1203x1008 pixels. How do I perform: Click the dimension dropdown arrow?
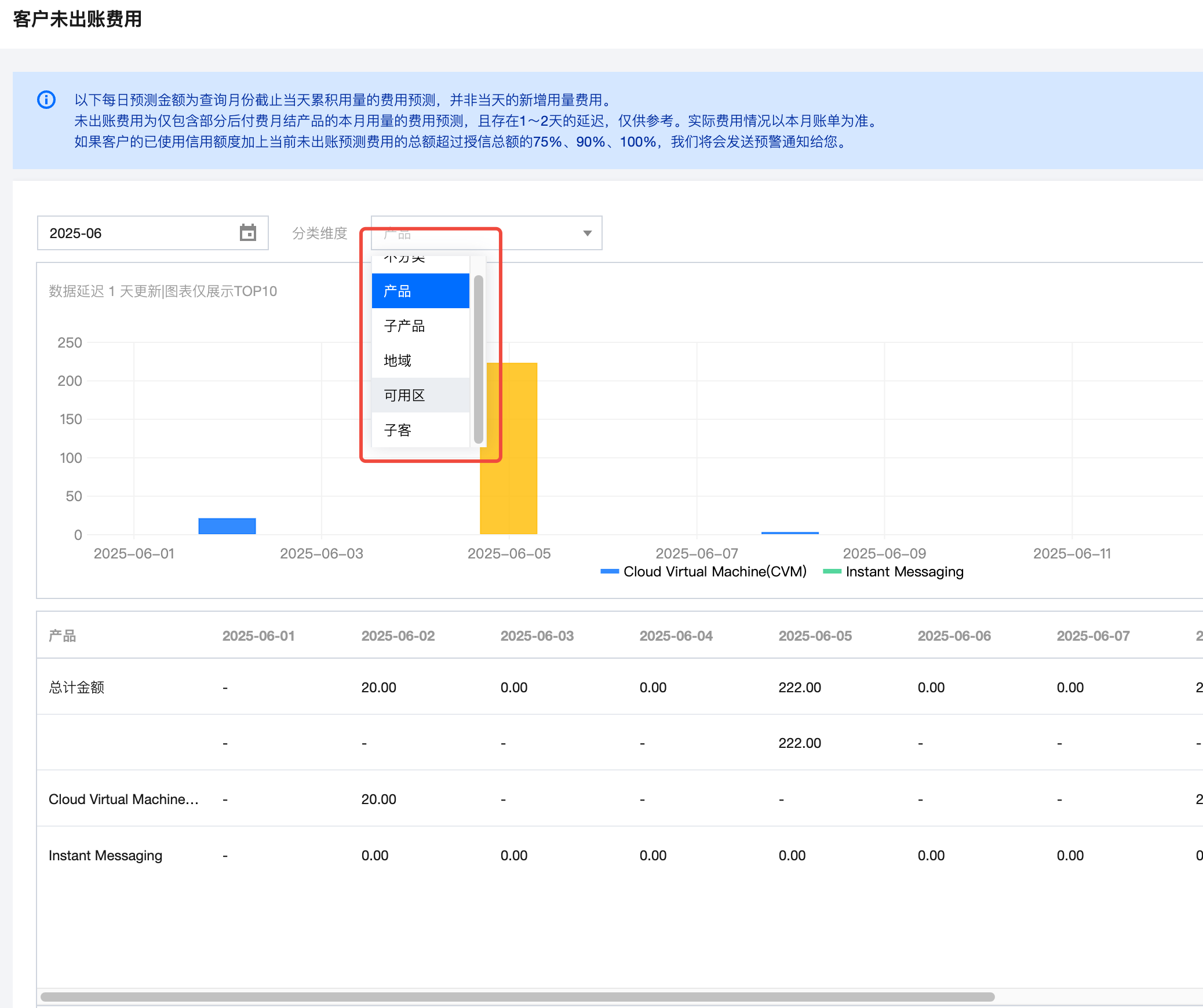coord(587,233)
